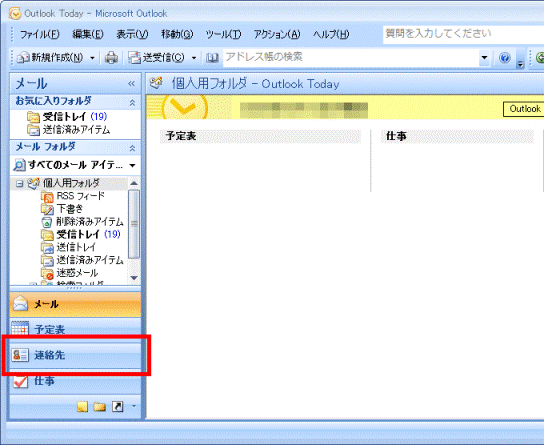Viewport: 544px width, 445px height.
Task: Select the RSS フィード folder
Action: 80,196
